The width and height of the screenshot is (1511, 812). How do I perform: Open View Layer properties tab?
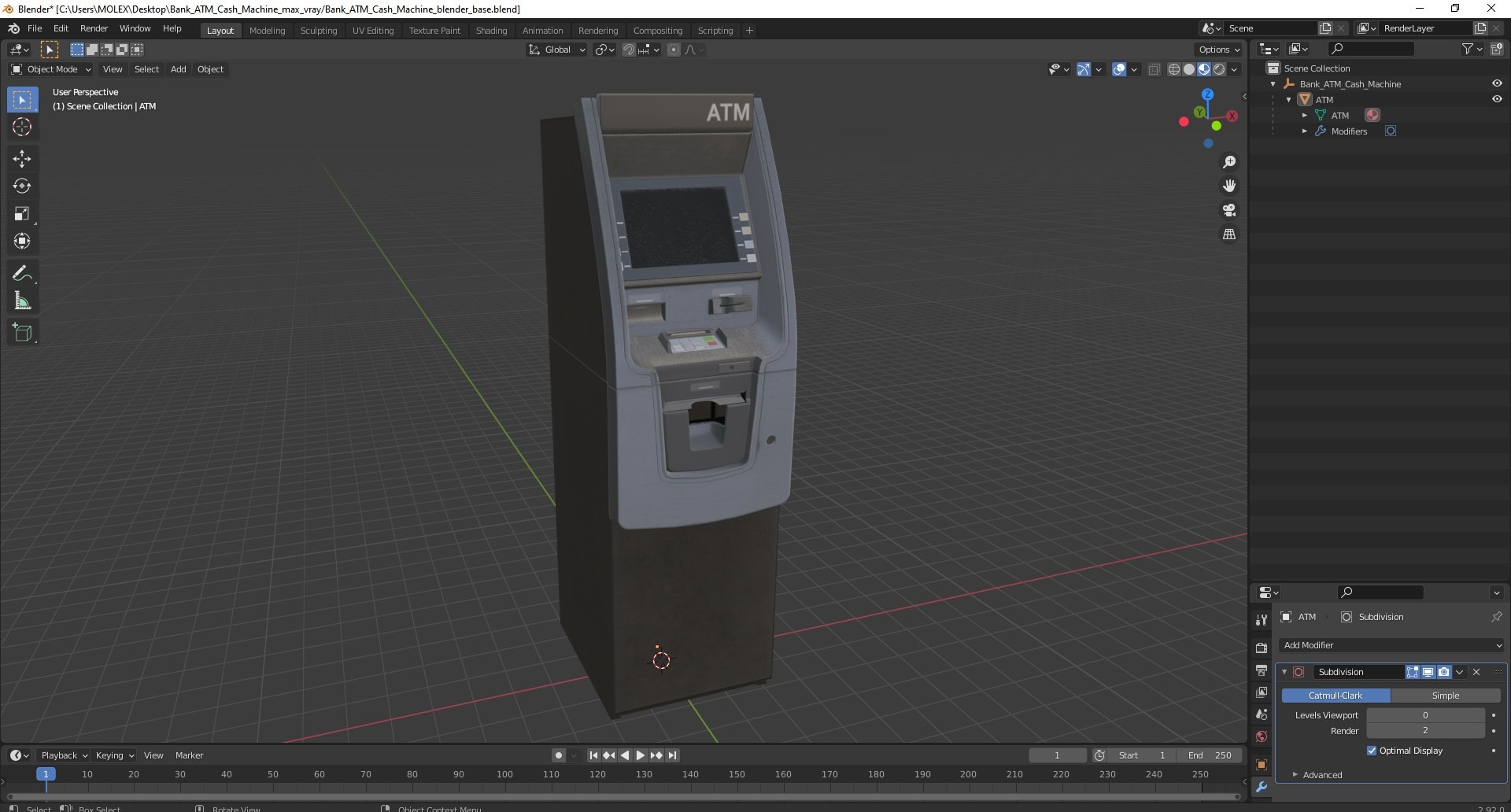tap(1262, 692)
